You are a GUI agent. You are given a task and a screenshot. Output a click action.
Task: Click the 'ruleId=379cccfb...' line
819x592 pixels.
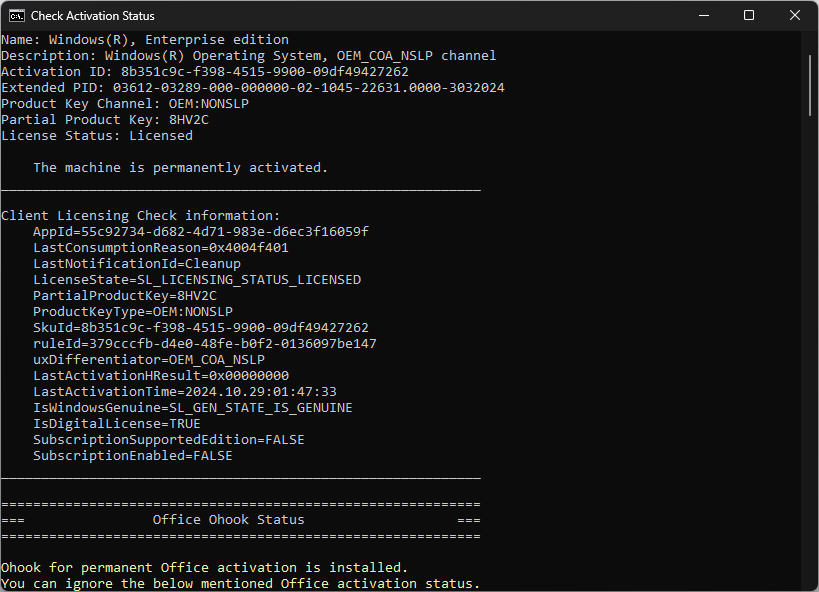point(205,344)
